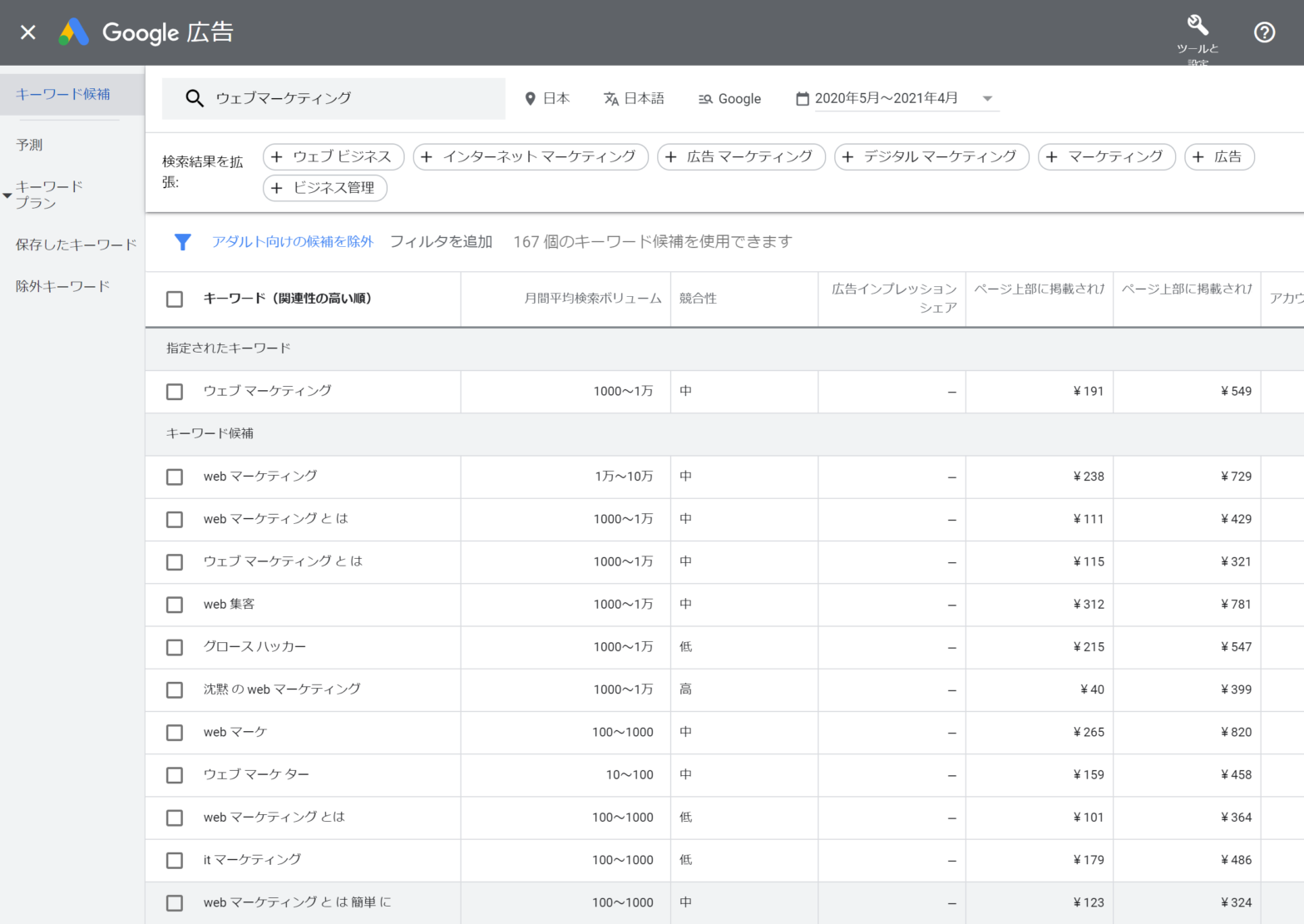The width and height of the screenshot is (1304, 924).
Task: Open the help question mark icon
Action: click(x=1264, y=32)
